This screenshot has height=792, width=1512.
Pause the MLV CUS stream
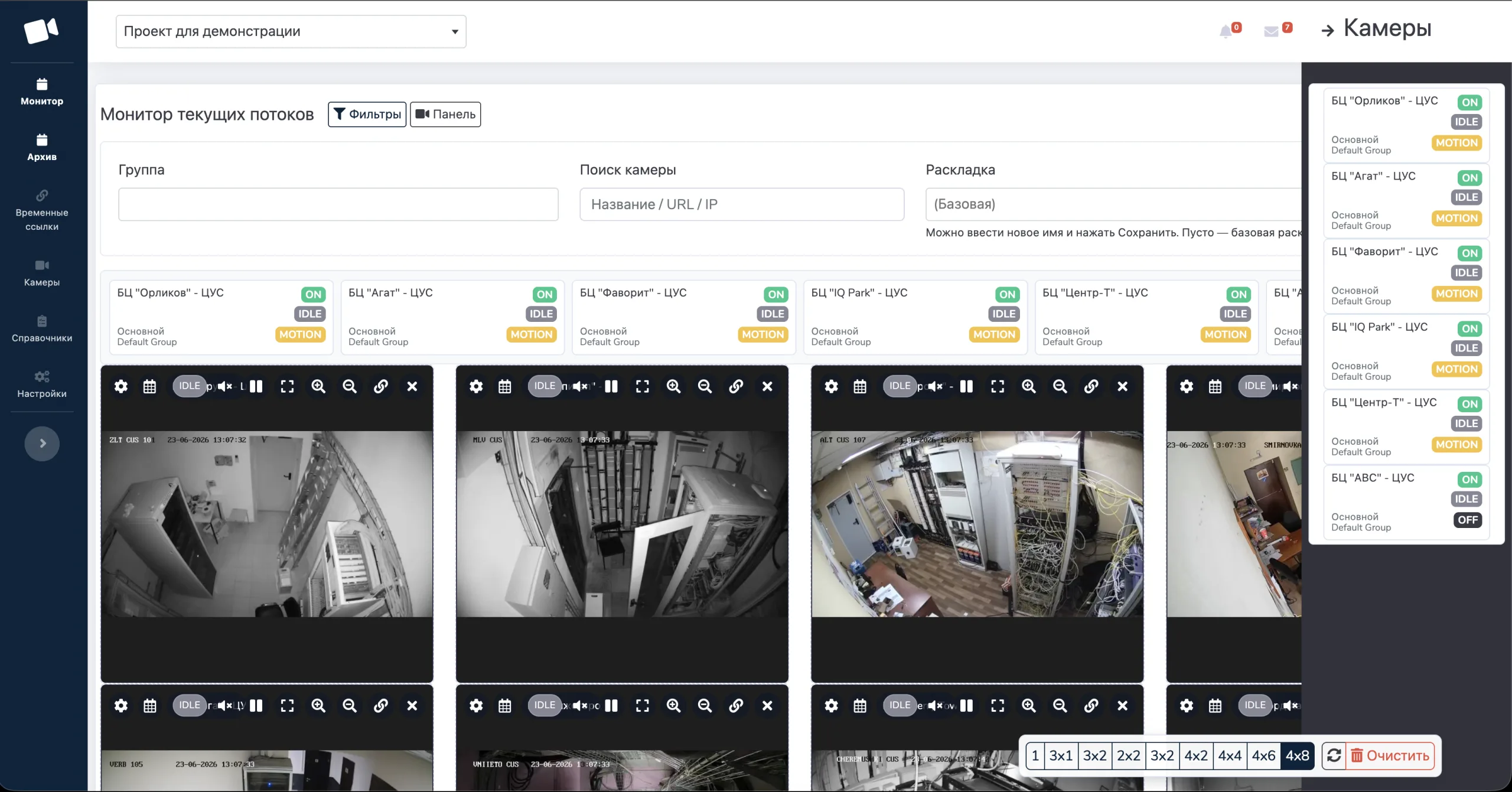[611, 386]
